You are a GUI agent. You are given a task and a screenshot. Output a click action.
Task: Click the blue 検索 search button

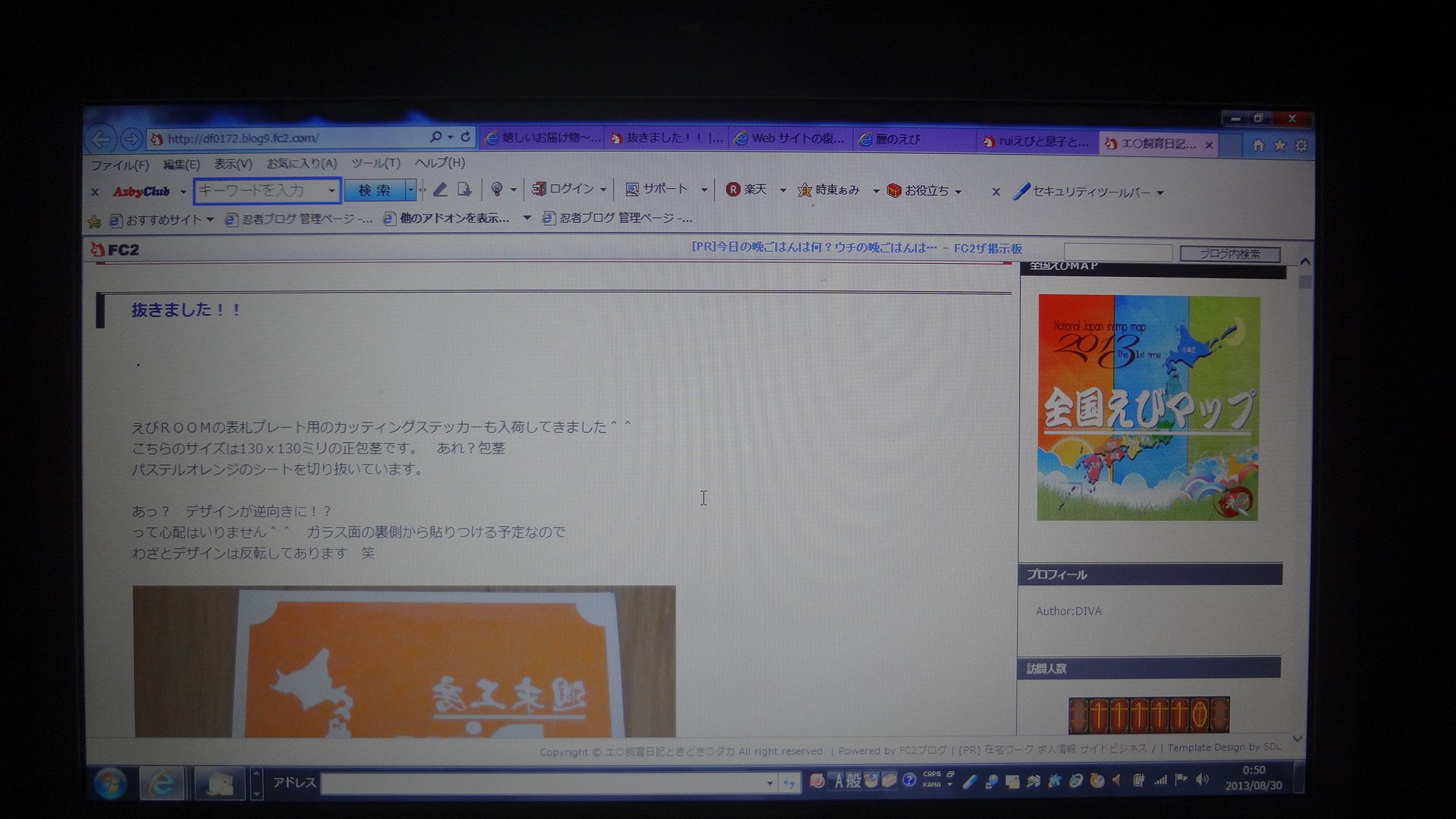[375, 190]
